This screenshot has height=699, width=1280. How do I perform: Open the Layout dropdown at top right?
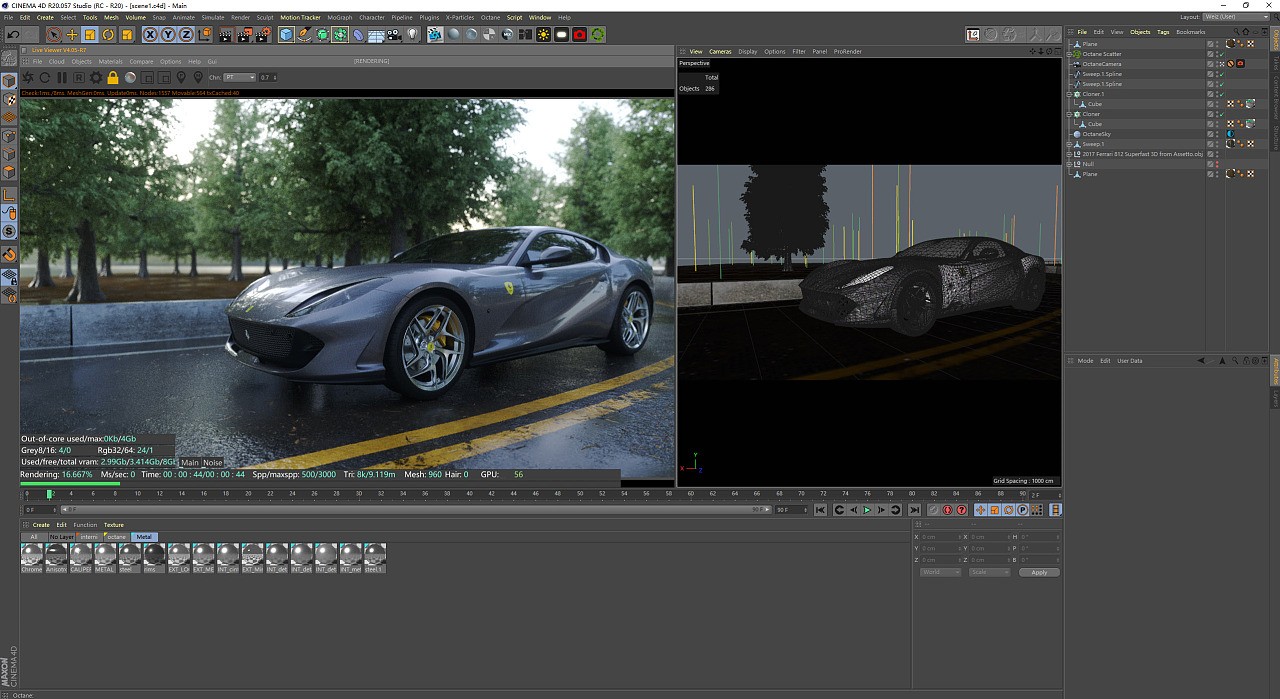[1237, 17]
